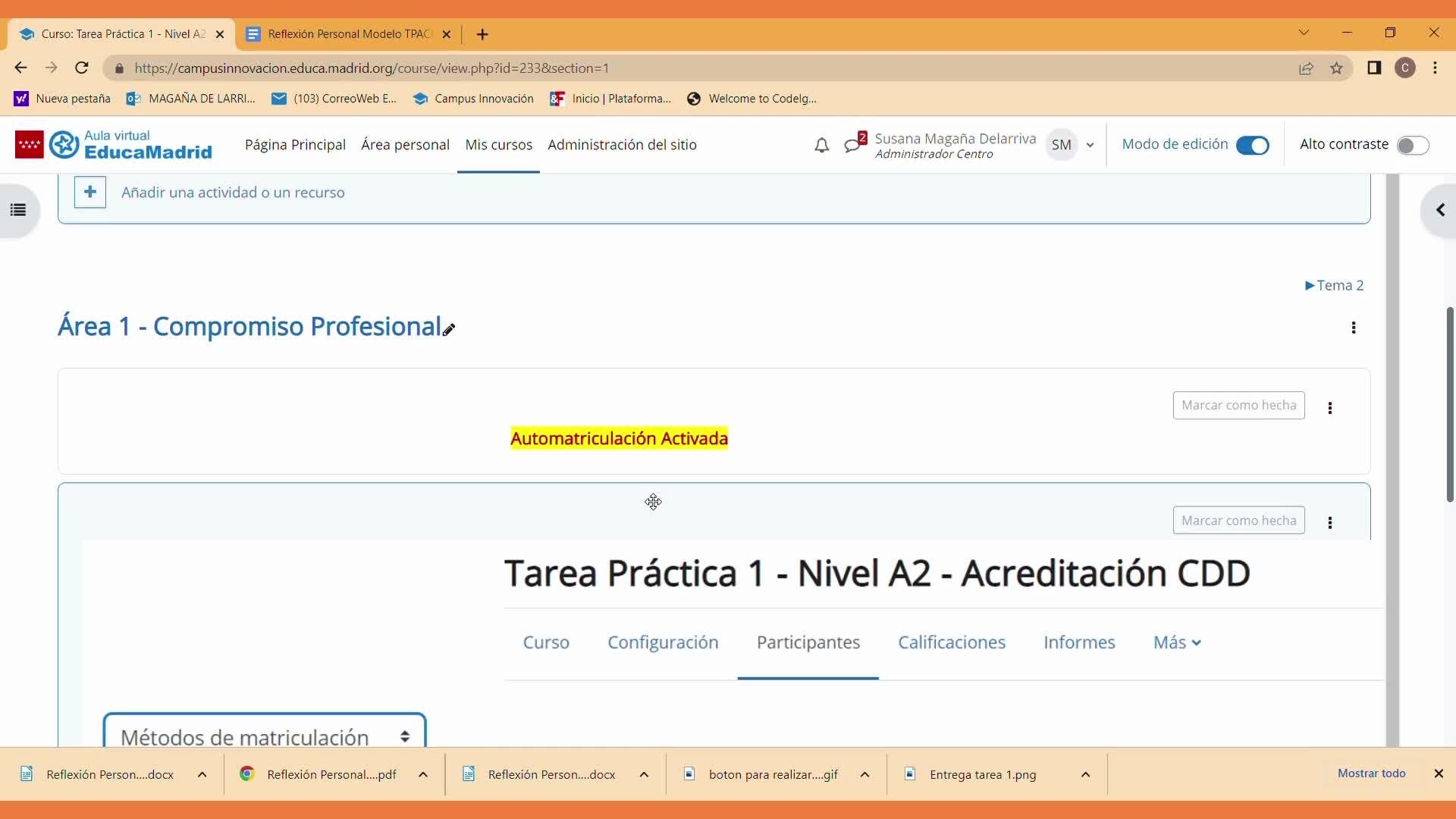The height and width of the screenshot is (819, 1456).
Task: Open messages chat bubble icon
Action: pos(852,145)
